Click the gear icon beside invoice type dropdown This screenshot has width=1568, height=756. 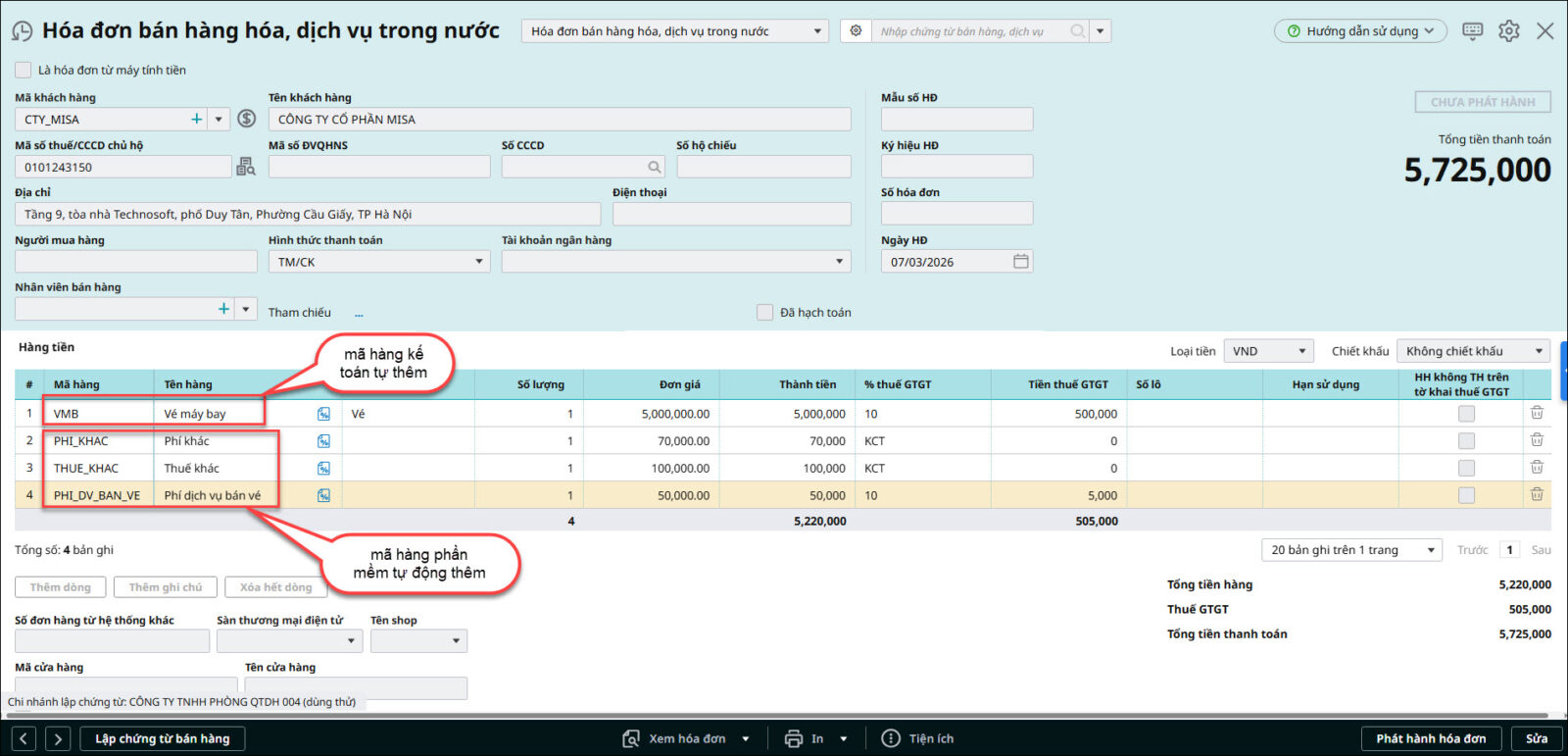click(856, 31)
